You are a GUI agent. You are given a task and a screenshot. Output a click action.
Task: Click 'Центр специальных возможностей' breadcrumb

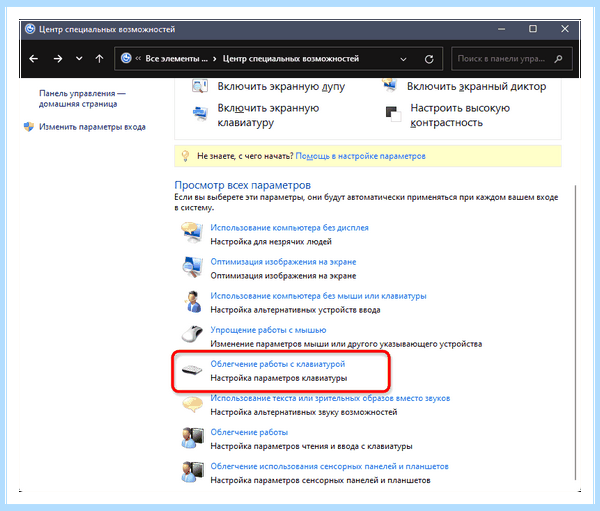291,59
